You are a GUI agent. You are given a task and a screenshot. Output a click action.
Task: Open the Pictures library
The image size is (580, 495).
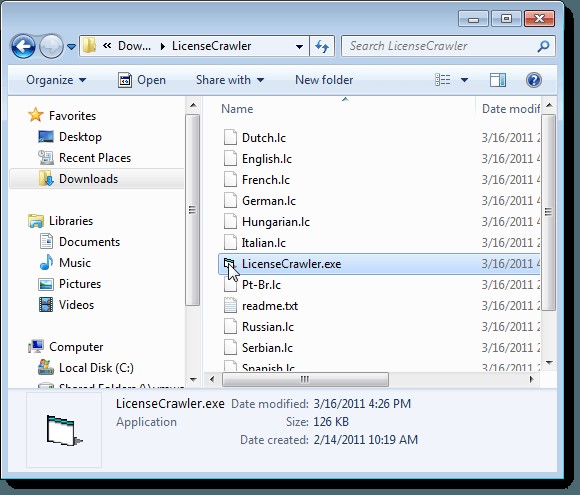click(x=70, y=284)
